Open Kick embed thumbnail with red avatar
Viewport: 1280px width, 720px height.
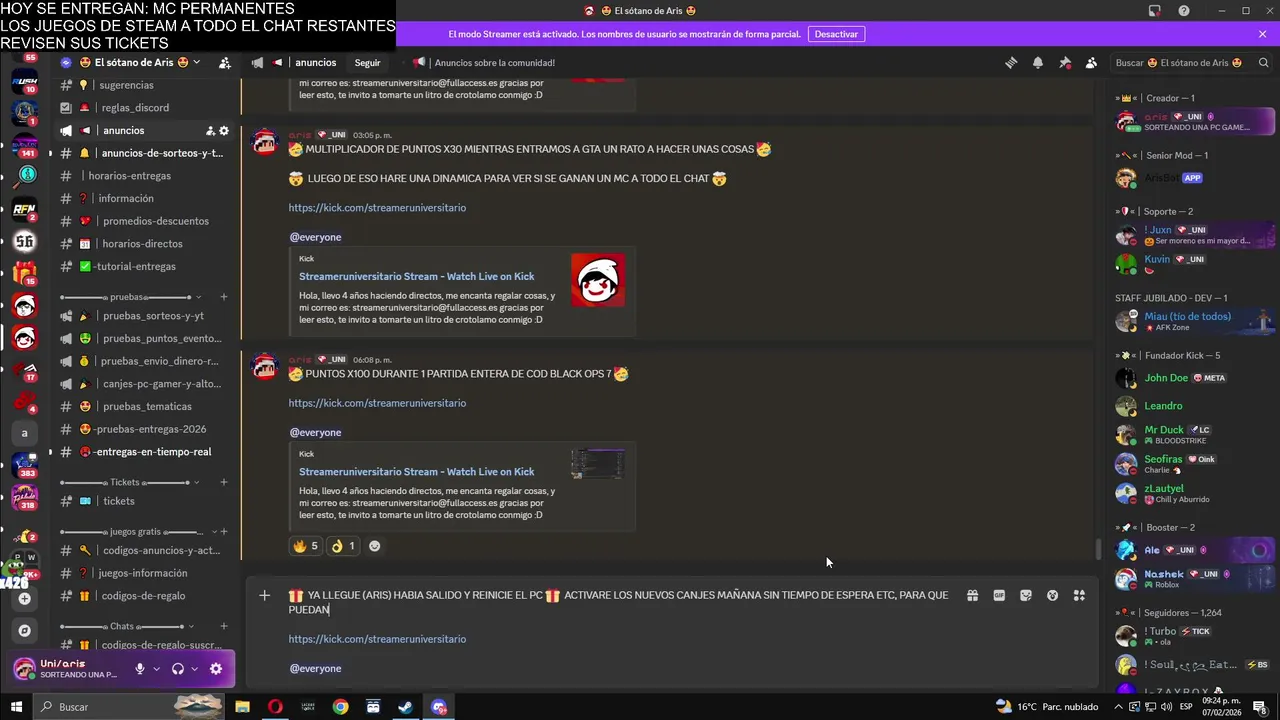598,279
